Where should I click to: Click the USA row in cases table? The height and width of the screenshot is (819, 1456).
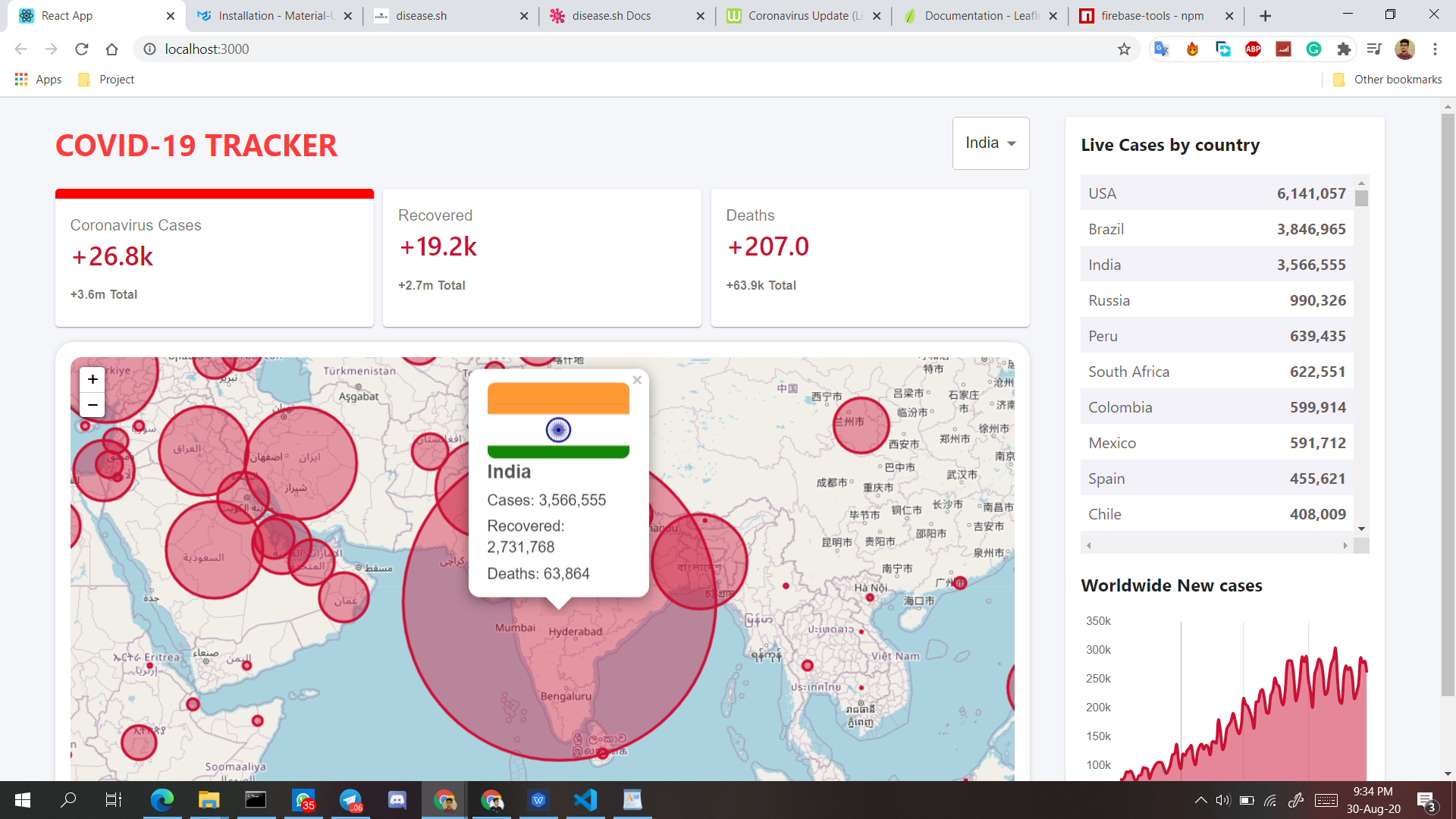(x=1217, y=193)
